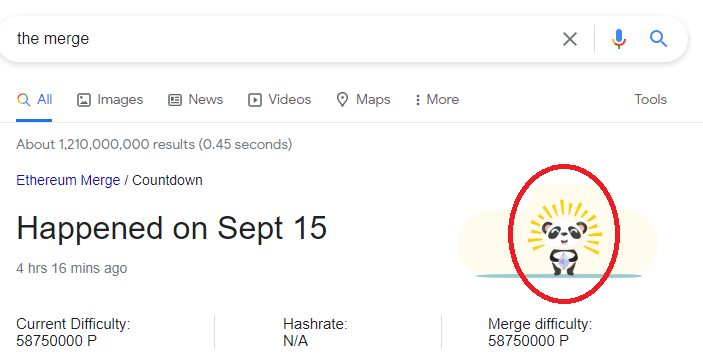Click the News tab newspaper icon
The image size is (703, 363).
point(175,99)
